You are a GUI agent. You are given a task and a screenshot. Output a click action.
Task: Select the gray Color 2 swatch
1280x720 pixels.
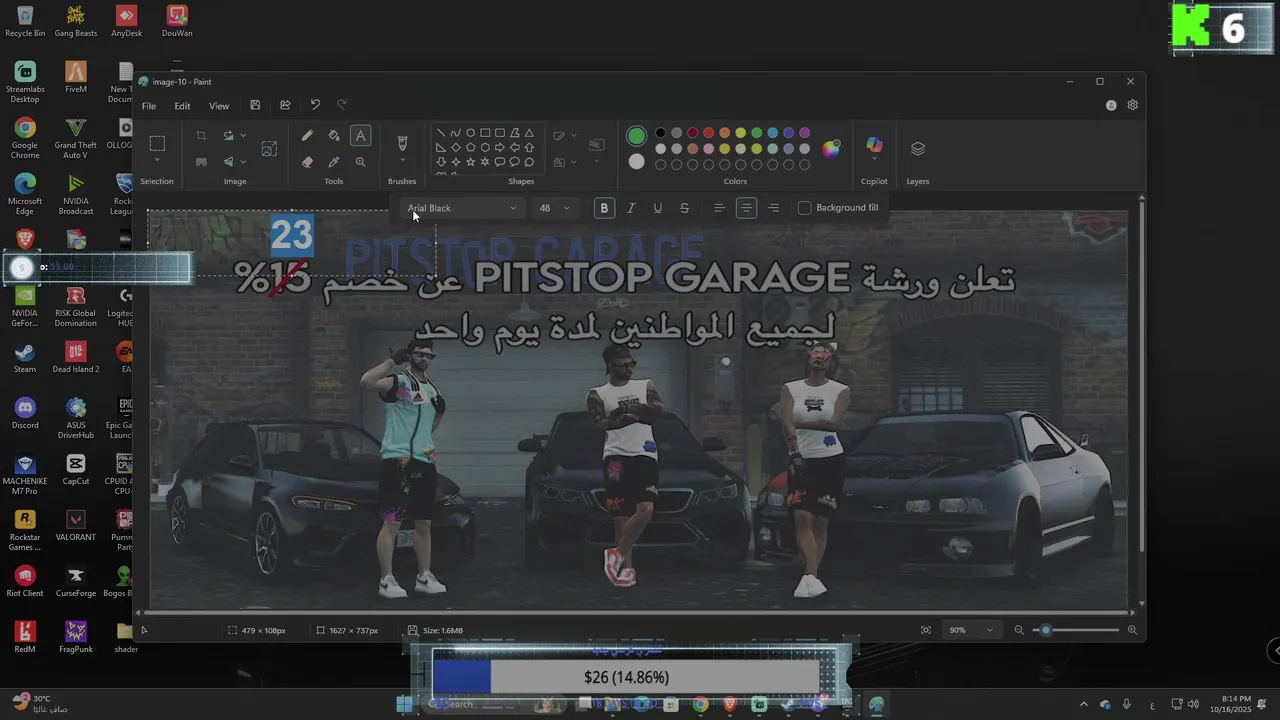[636, 162]
